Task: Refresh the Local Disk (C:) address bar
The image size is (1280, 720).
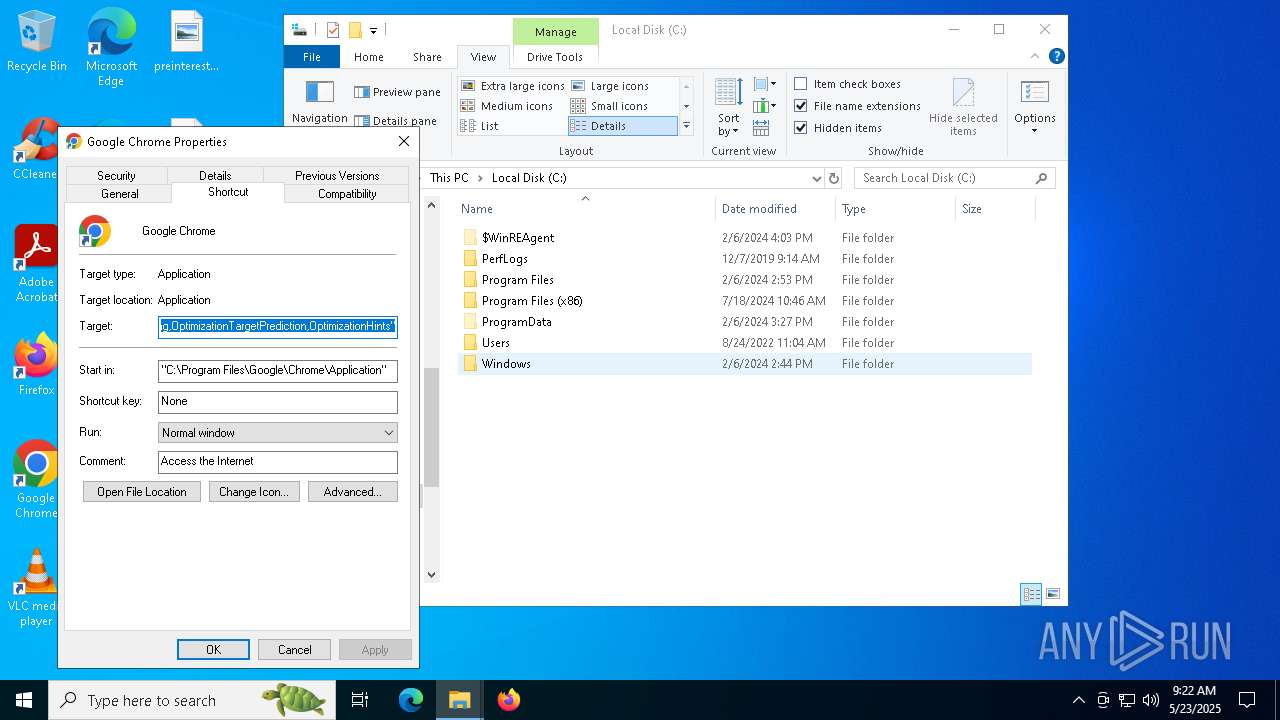Action: (834, 178)
